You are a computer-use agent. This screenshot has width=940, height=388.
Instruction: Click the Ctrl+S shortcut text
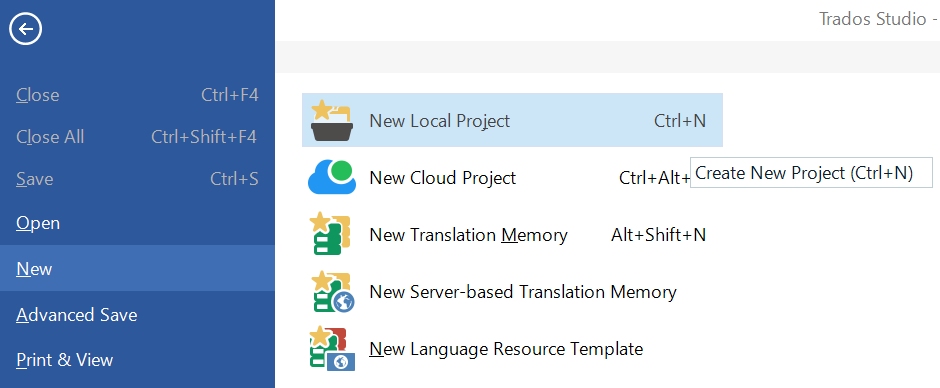click(x=234, y=179)
